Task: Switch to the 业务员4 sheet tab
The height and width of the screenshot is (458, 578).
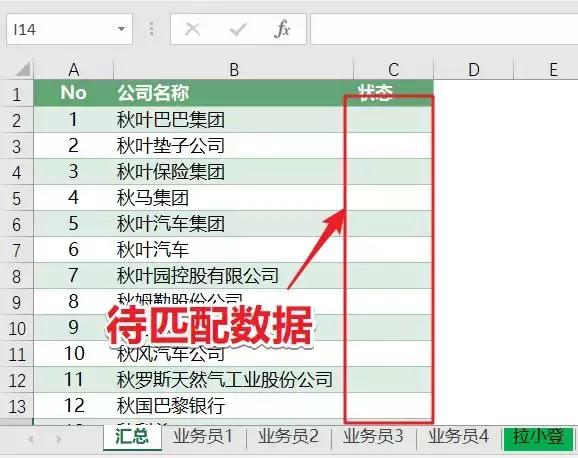Action: tap(458, 437)
